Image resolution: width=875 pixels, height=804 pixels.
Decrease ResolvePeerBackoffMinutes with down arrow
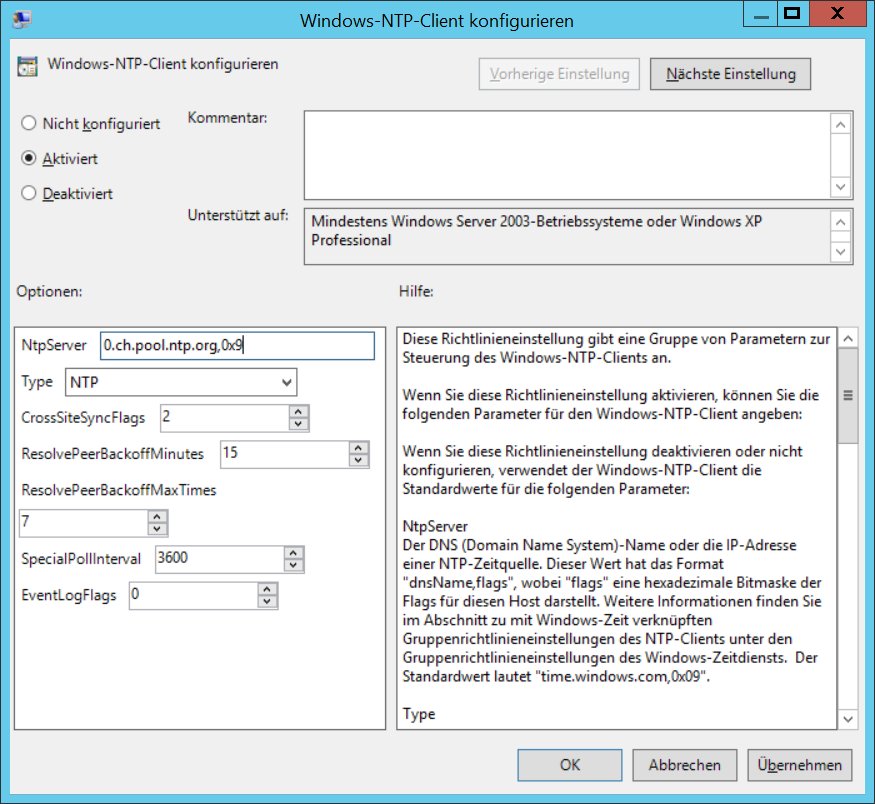358,460
